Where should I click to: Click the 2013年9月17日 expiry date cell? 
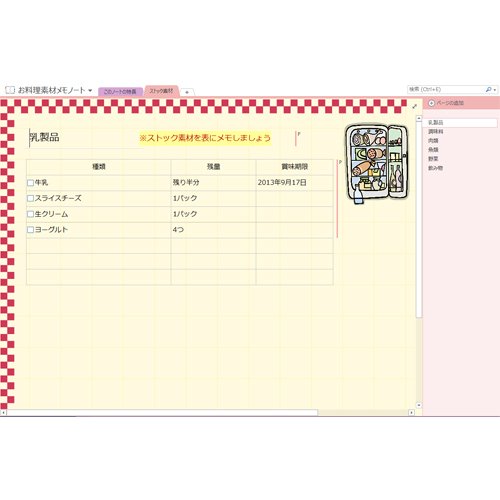tap(295, 183)
